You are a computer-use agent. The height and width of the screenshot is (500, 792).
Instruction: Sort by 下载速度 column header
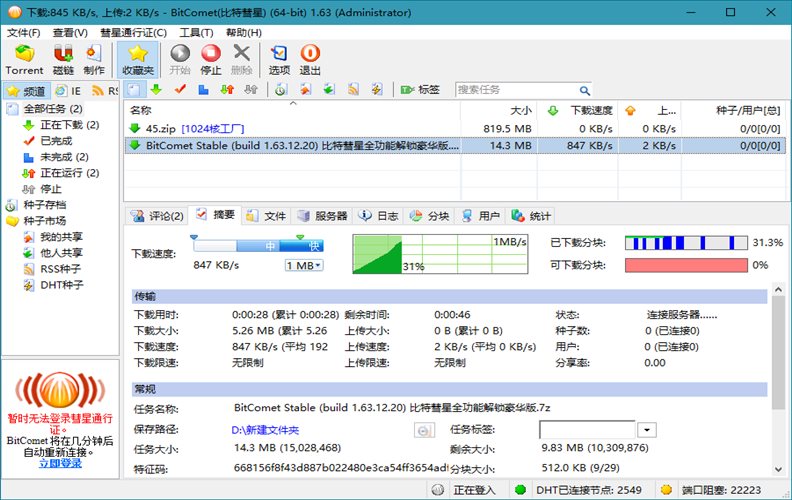pyautogui.click(x=578, y=110)
